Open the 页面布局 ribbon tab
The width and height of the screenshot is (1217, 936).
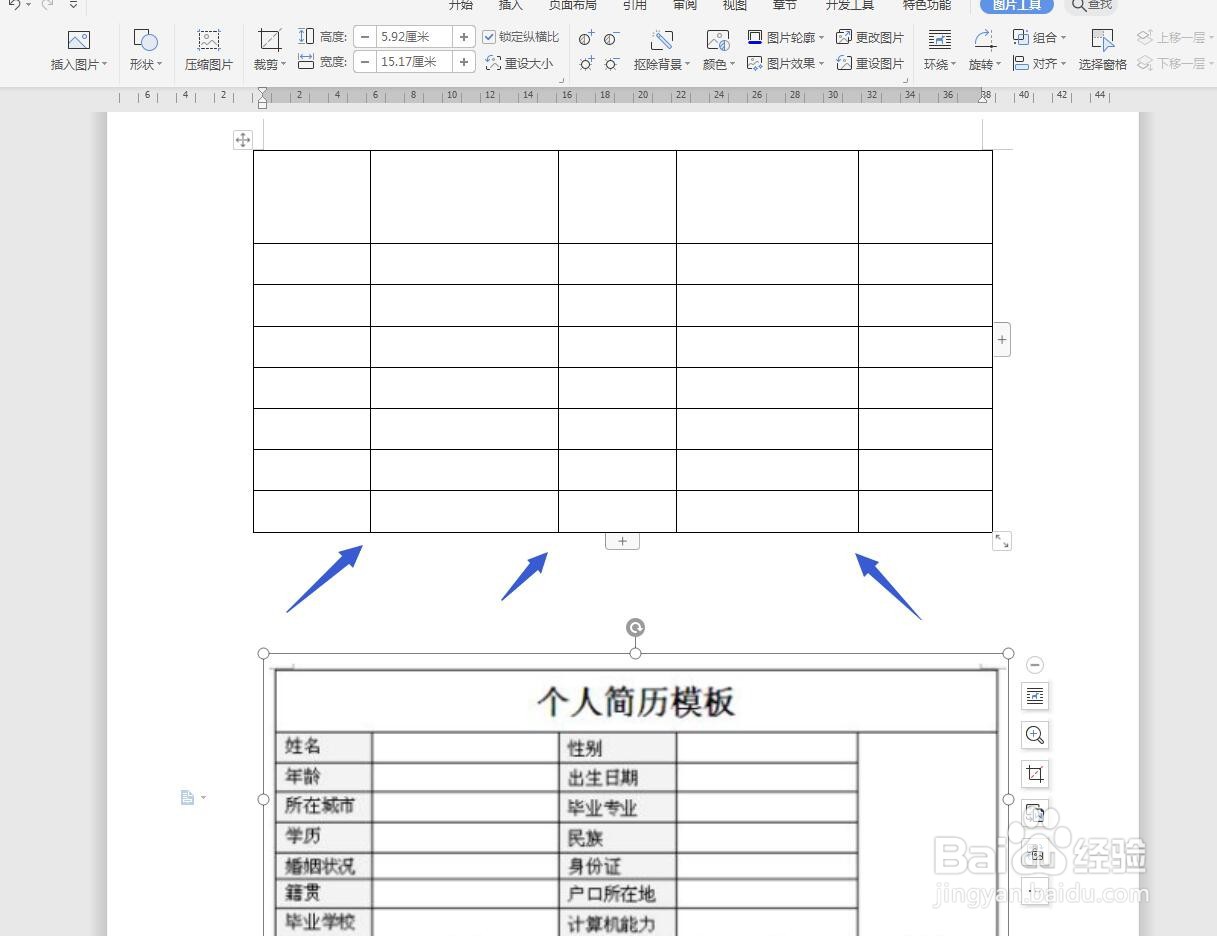point(572,6)
